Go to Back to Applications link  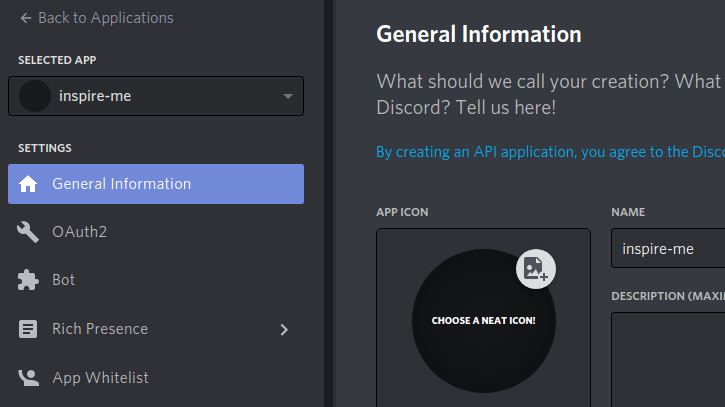pos(106,18)
